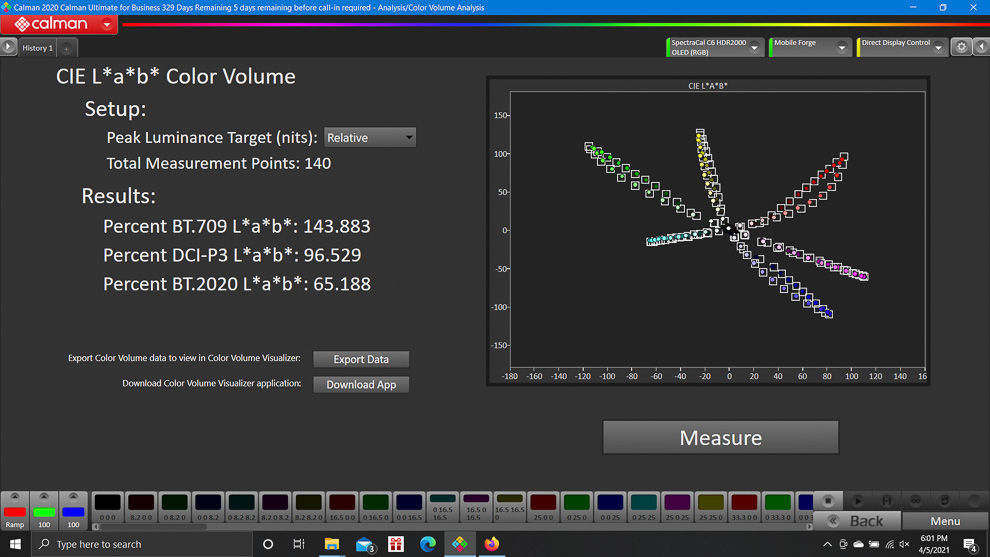990x557 pixels.
Task: Select the 0 0 16.5 patch
Action: (x=409, y=506)
